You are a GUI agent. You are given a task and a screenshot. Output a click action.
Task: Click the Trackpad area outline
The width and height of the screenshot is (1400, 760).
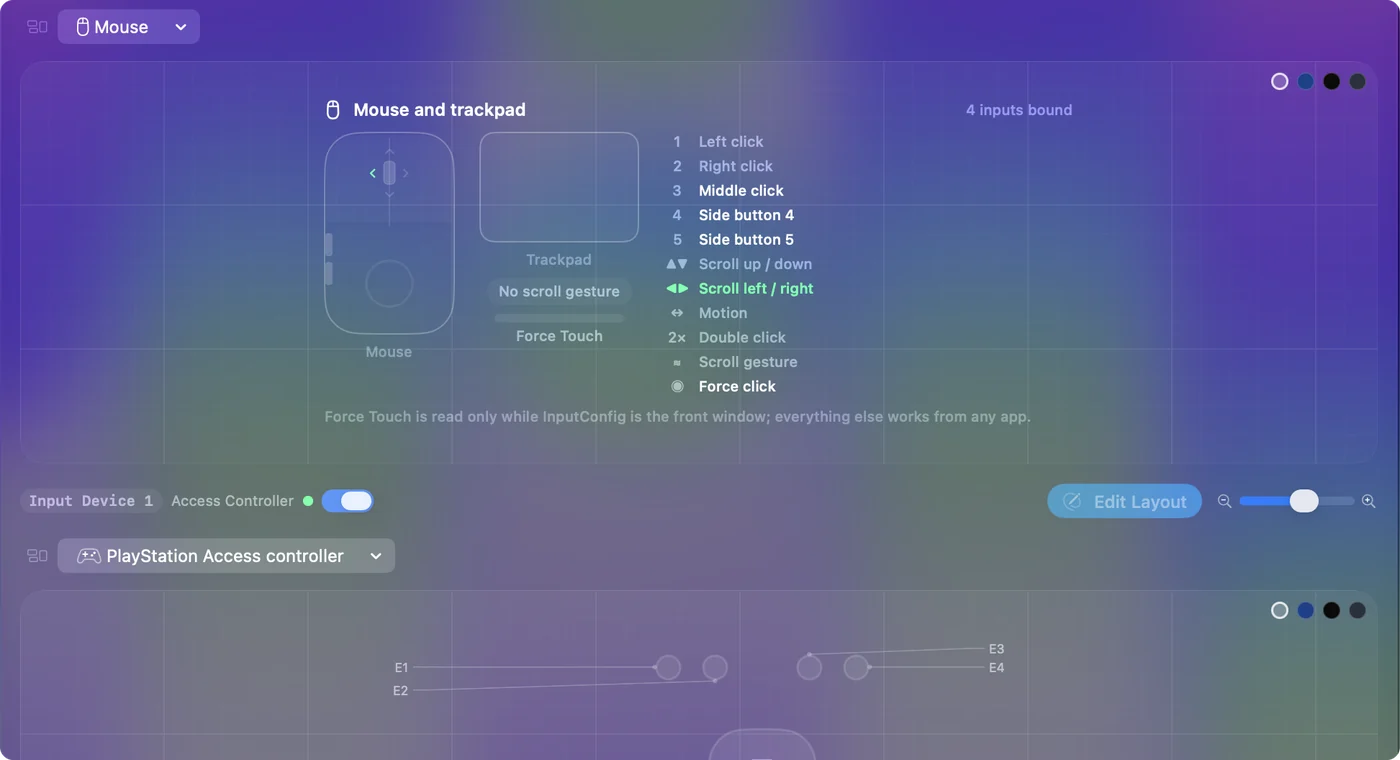559,187
